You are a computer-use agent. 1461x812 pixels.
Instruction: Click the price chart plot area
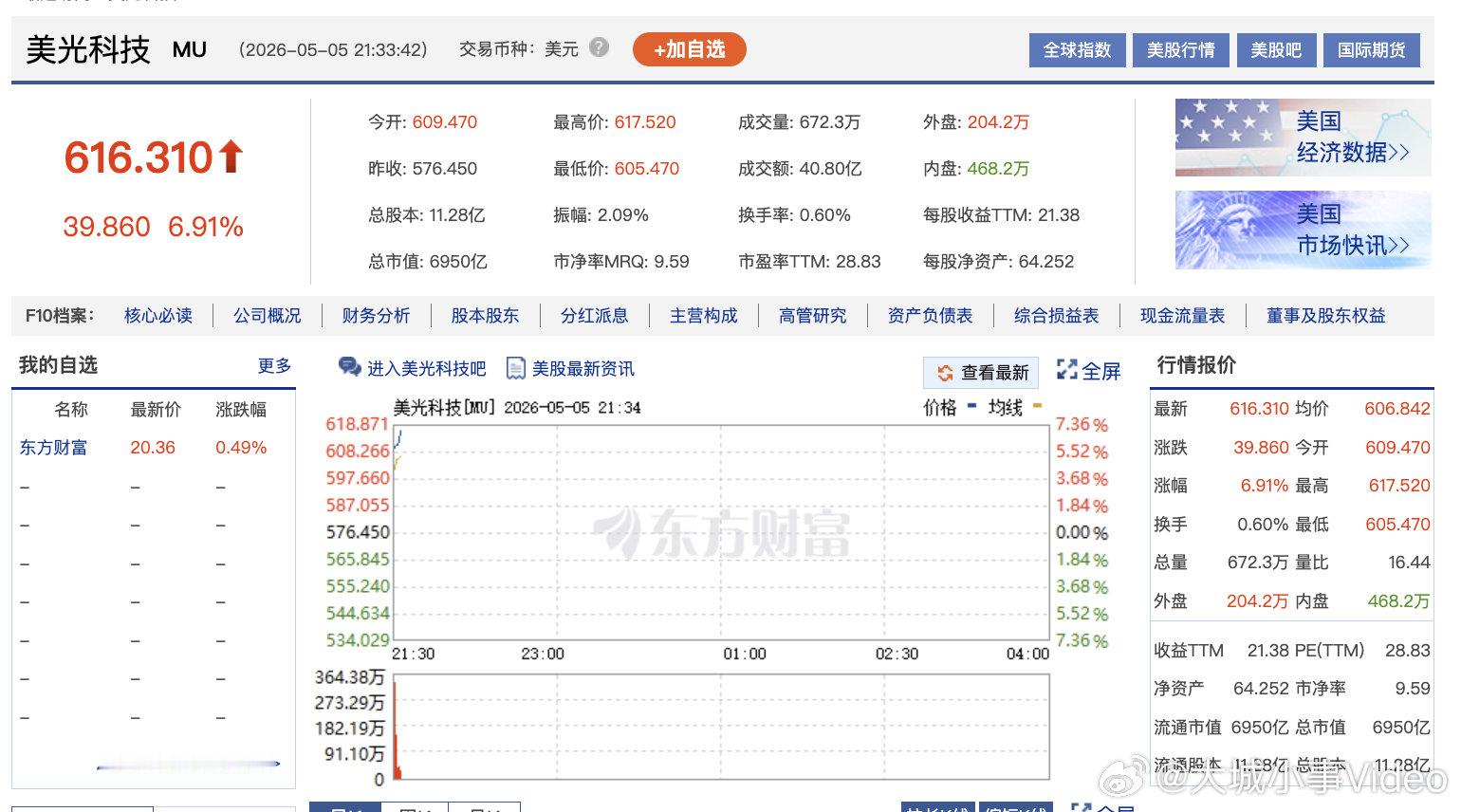pyautogui.click(x=721, y=533)
